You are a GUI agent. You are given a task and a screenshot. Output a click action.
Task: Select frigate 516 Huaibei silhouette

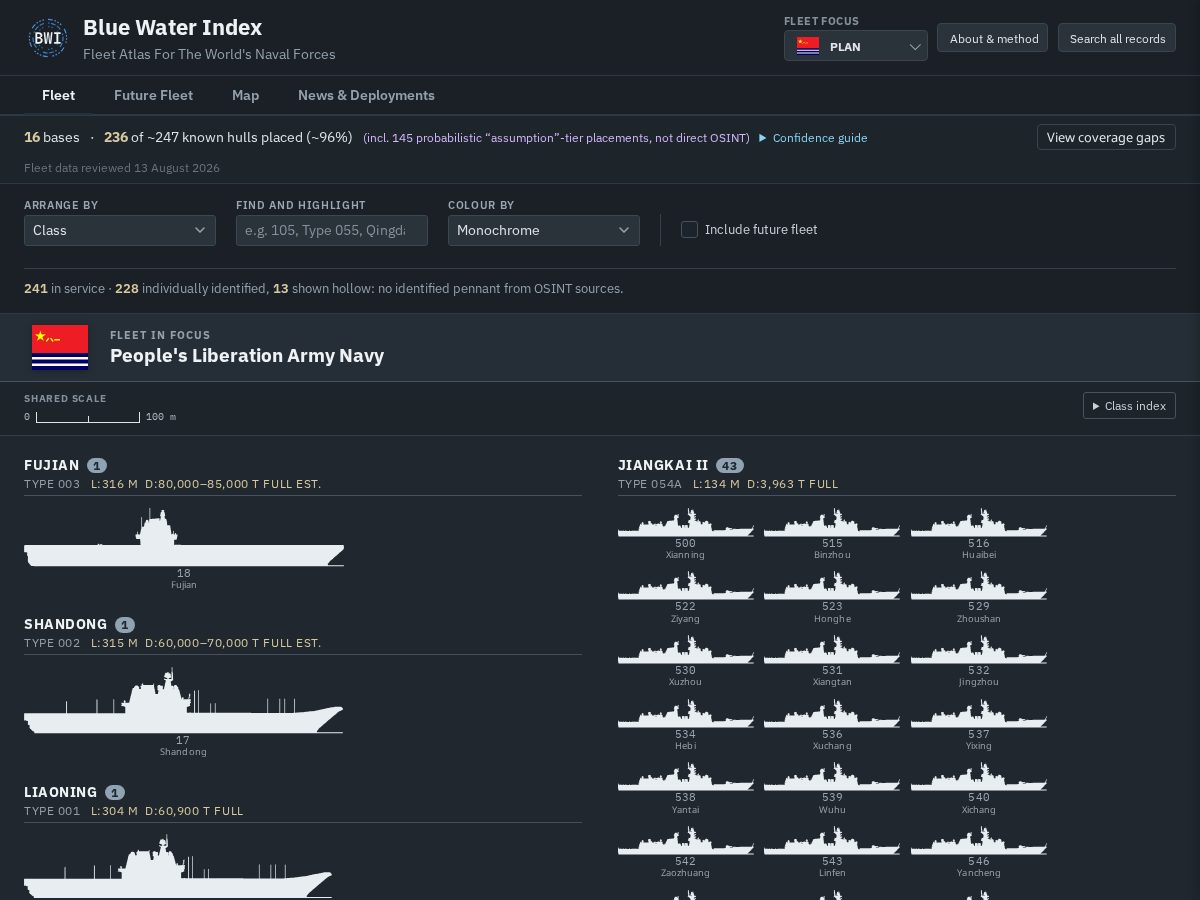979,524
